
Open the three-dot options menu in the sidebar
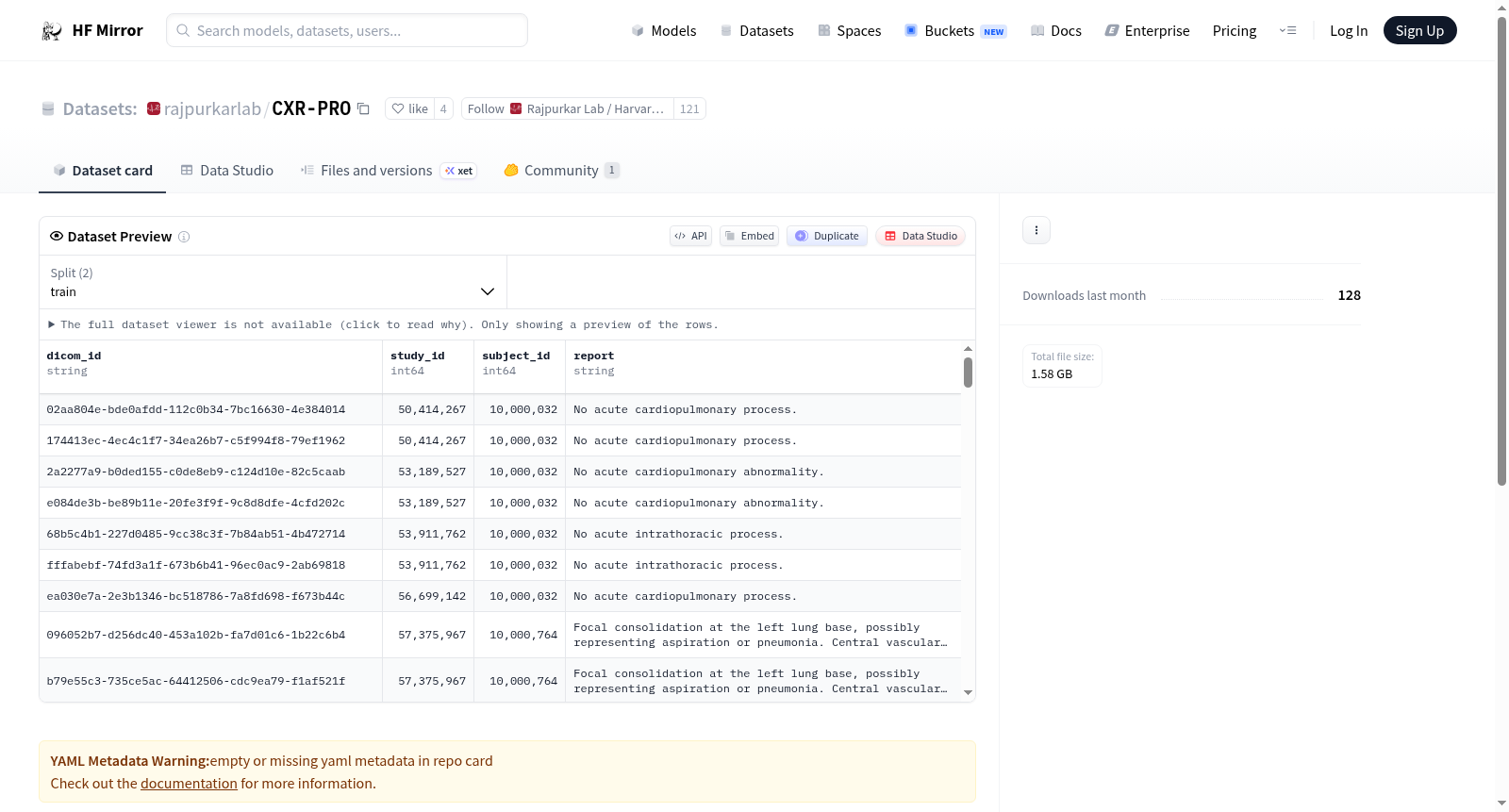coord(1036,230)
